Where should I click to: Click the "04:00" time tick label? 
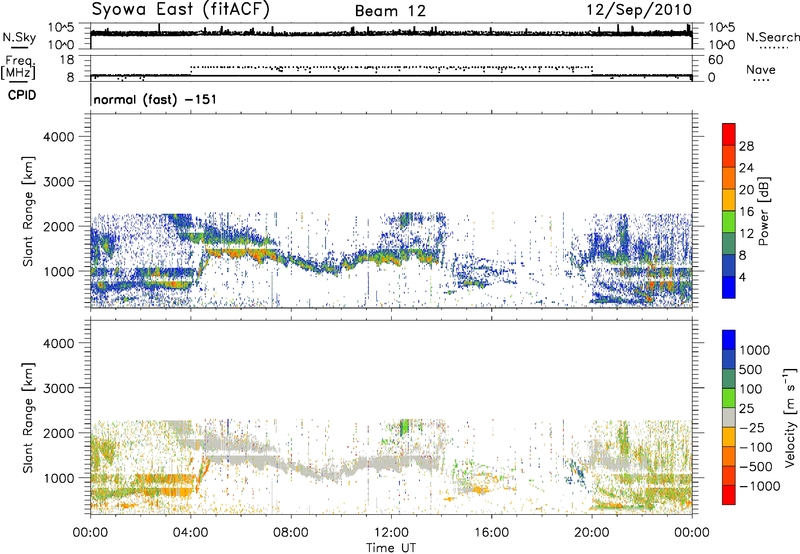pyautogui.click(x=190, y=533)
